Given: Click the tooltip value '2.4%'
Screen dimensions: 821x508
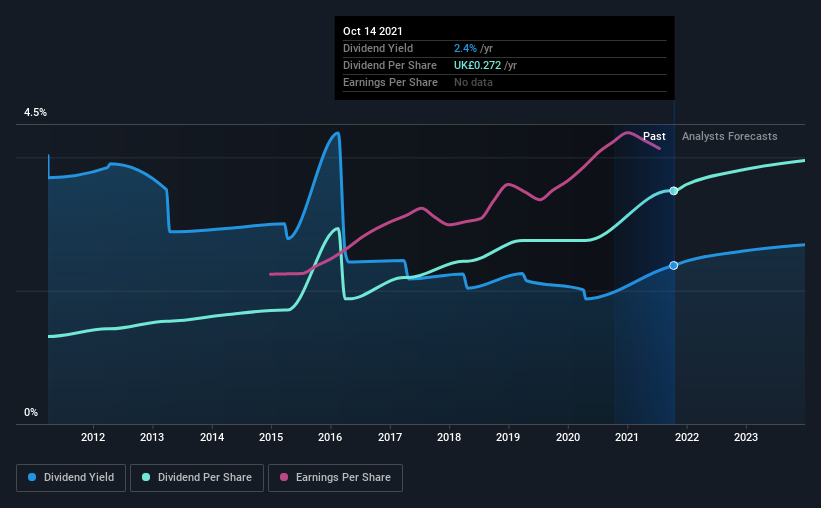Looking at the screenshot, I should coord(465,48).
